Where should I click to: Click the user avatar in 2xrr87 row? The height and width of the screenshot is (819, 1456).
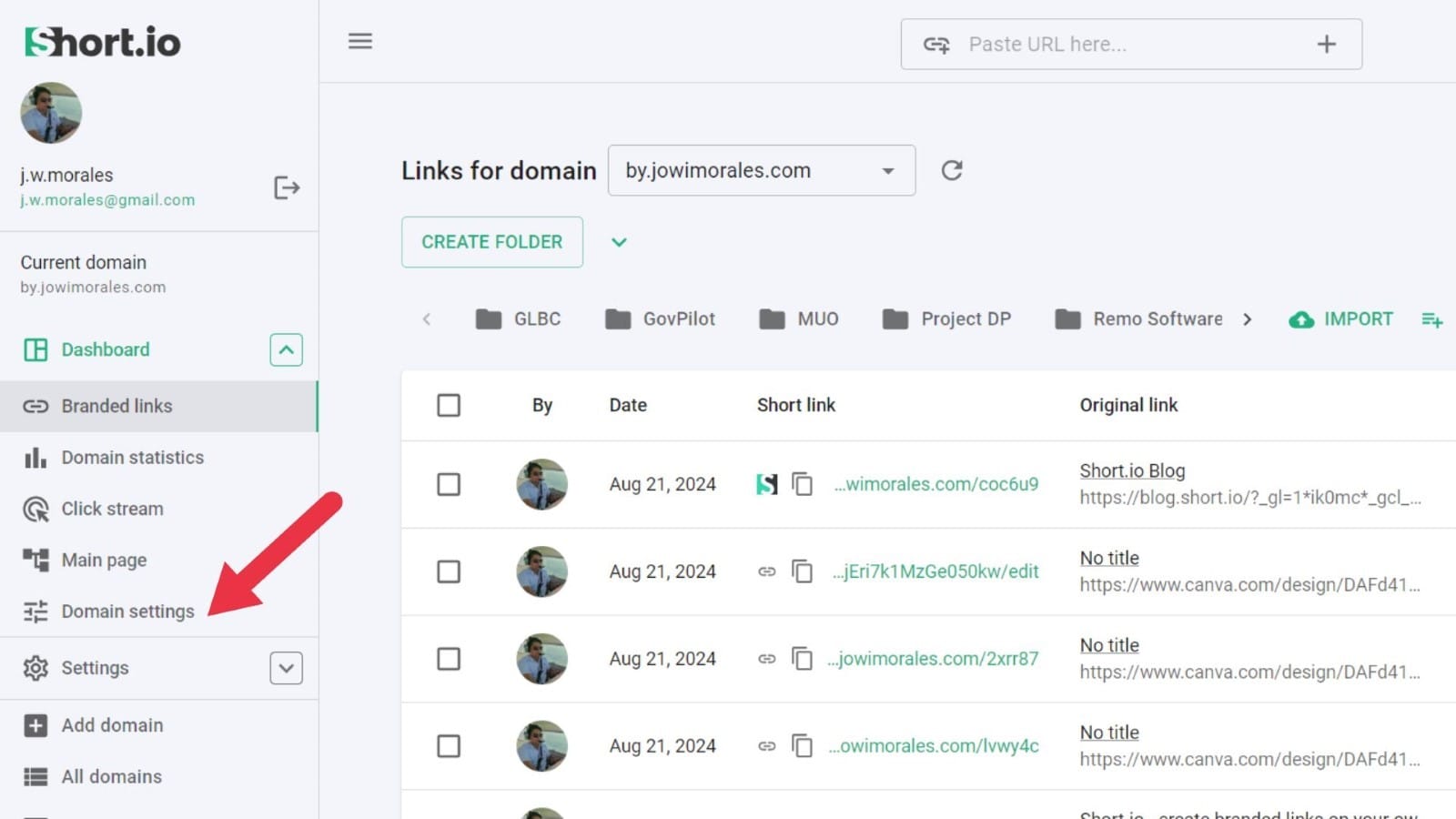tap(541, 659)
